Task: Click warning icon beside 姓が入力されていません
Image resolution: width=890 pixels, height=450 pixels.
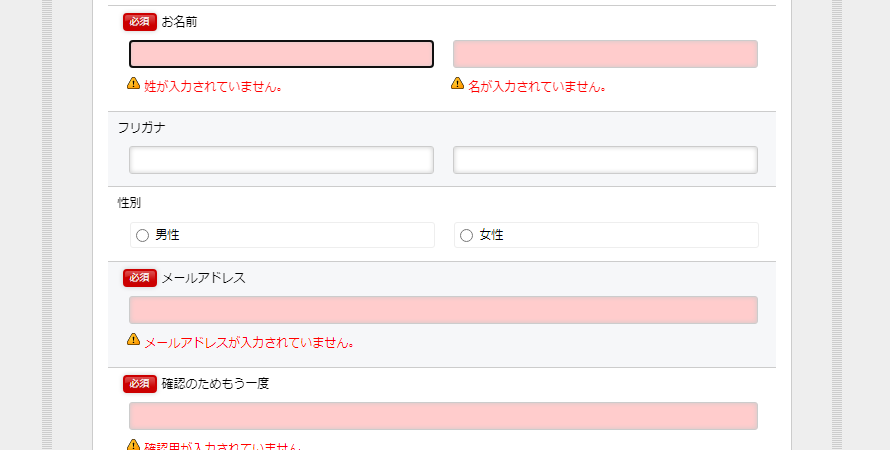Action: [x=133, y=83]
